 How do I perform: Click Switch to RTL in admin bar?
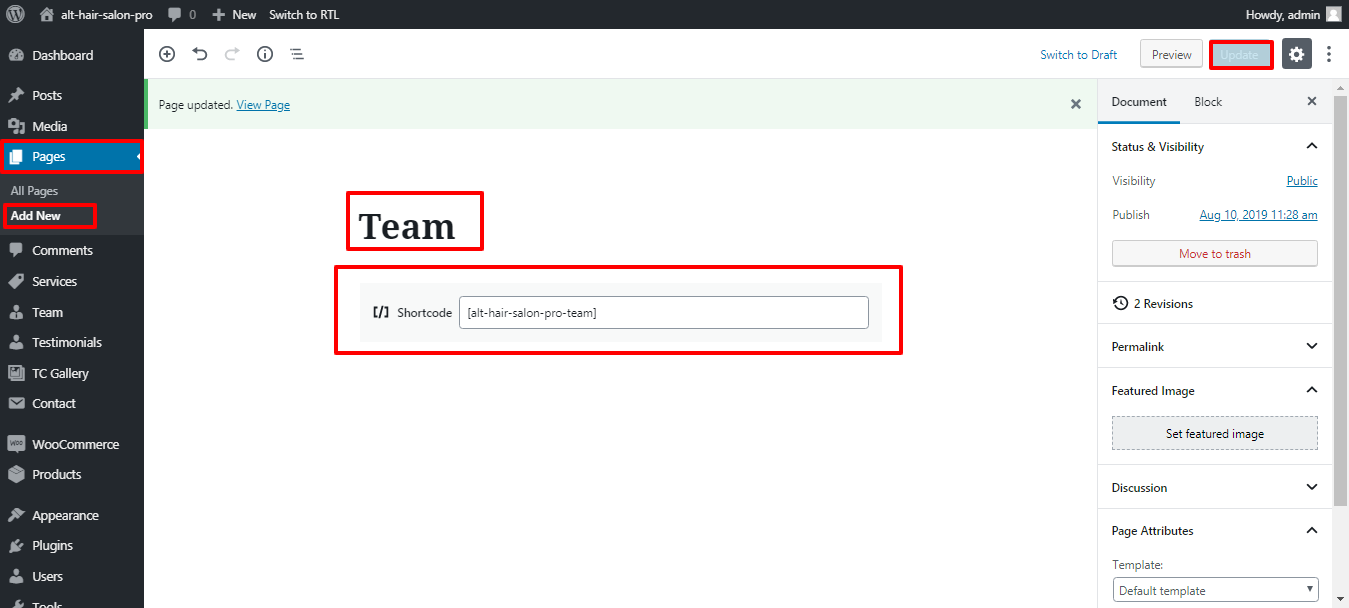click(x=304, y=14)
